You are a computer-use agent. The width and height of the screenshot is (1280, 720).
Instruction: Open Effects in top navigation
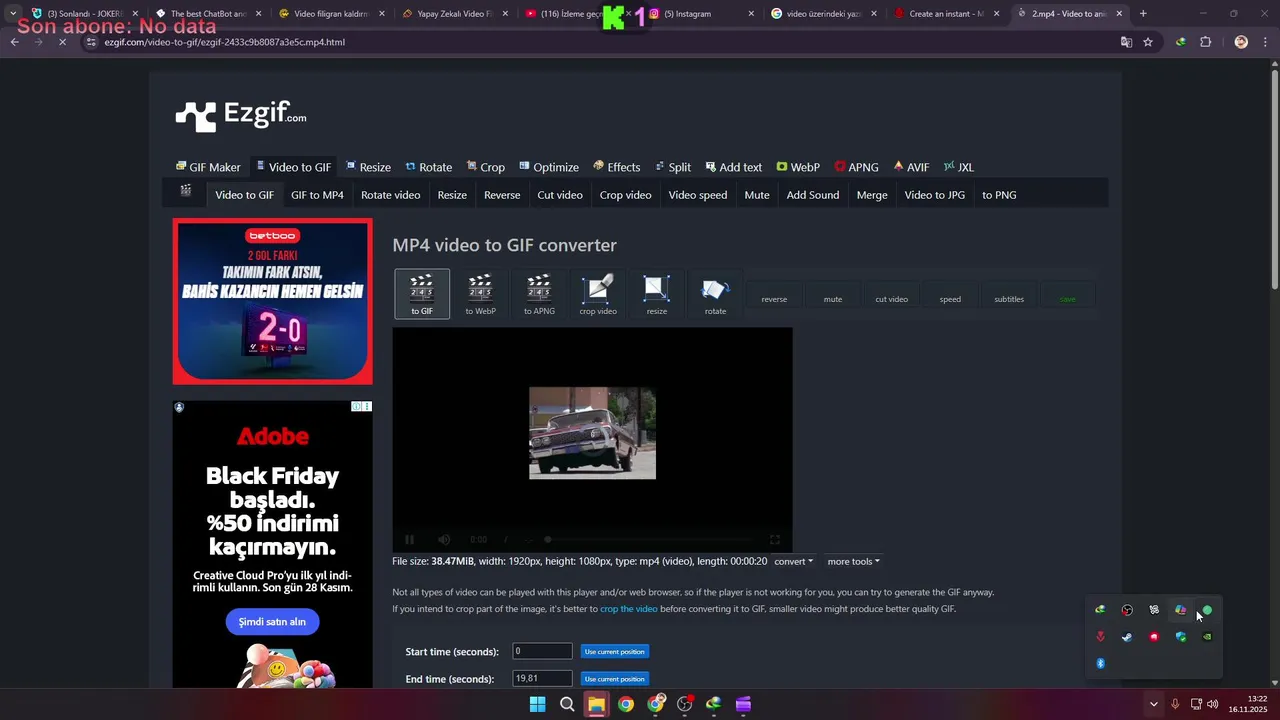tap(616, 167)
